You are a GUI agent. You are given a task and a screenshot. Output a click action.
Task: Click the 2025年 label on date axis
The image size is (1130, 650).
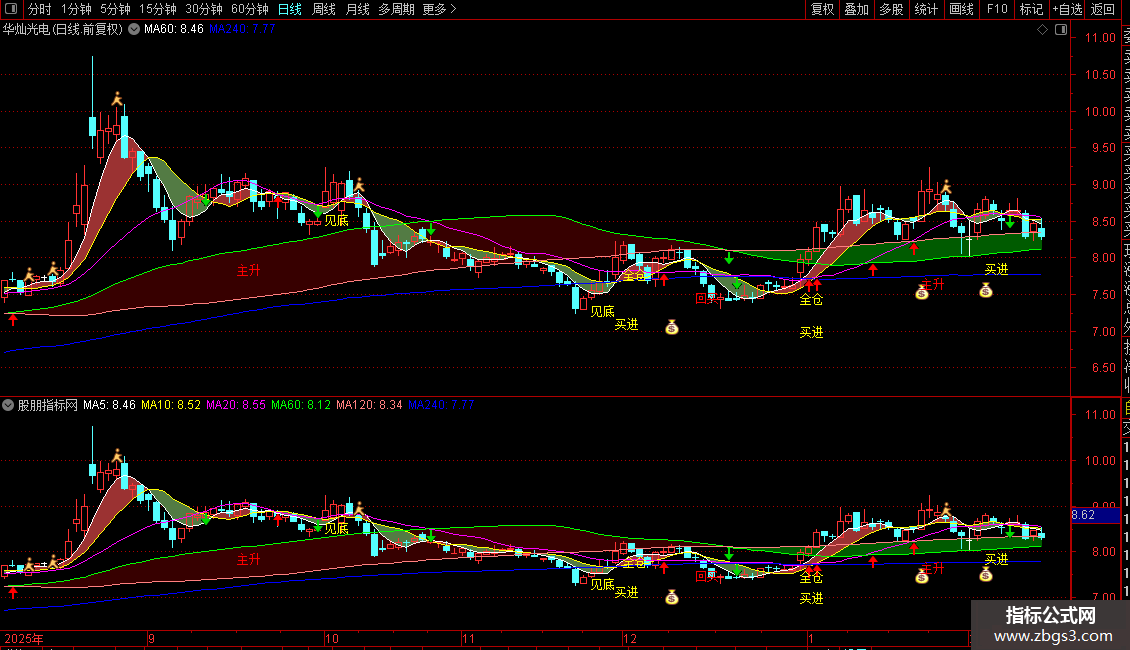[24, 638]
